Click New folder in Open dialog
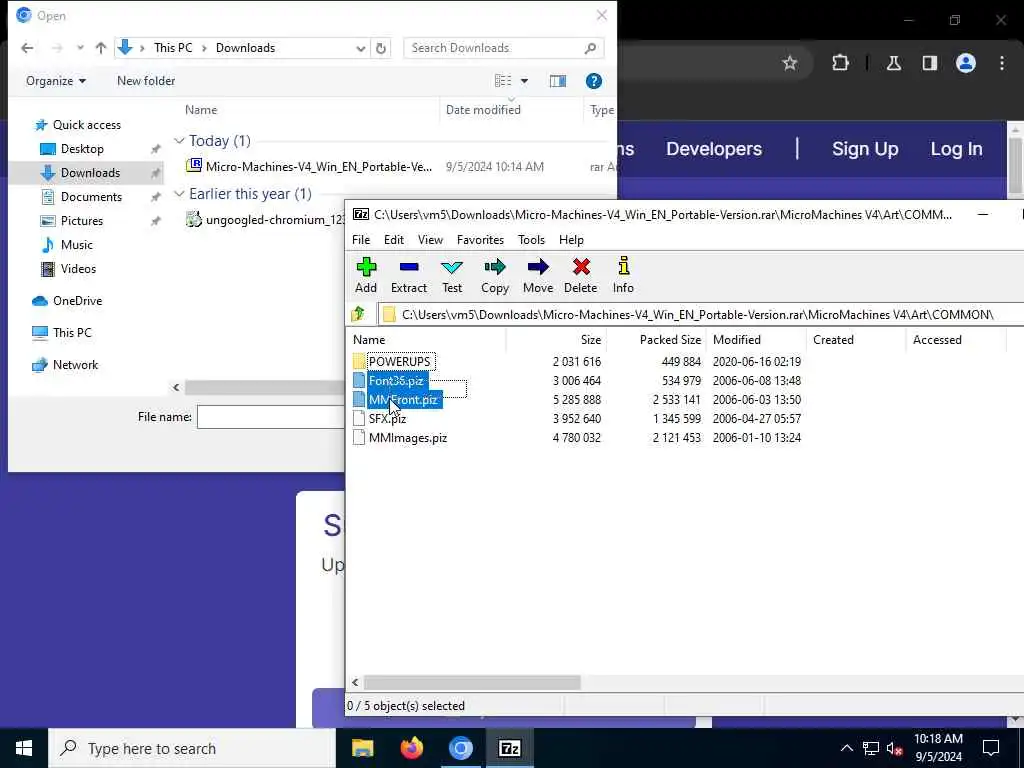1024x768 pixels. pyautogui.click(x=146, y=81)
